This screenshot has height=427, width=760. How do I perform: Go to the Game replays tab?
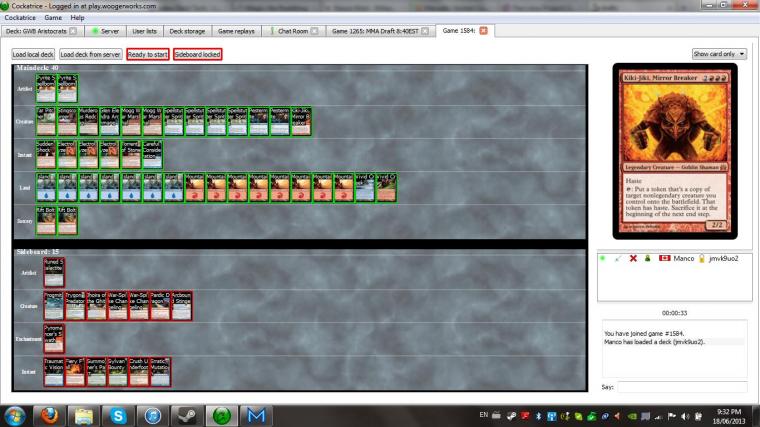click(x=236, y=31)
